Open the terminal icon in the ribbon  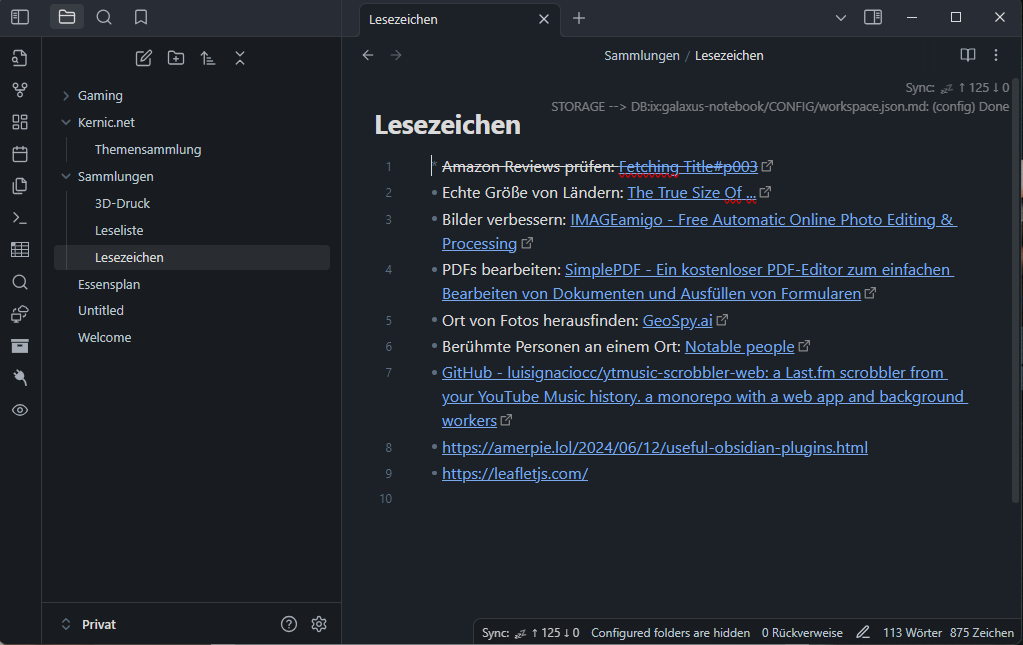[x=20, y=217]
